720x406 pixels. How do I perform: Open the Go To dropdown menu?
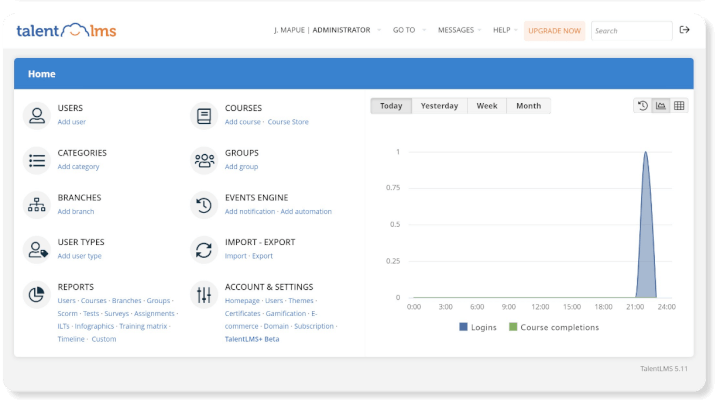[409, 30]
